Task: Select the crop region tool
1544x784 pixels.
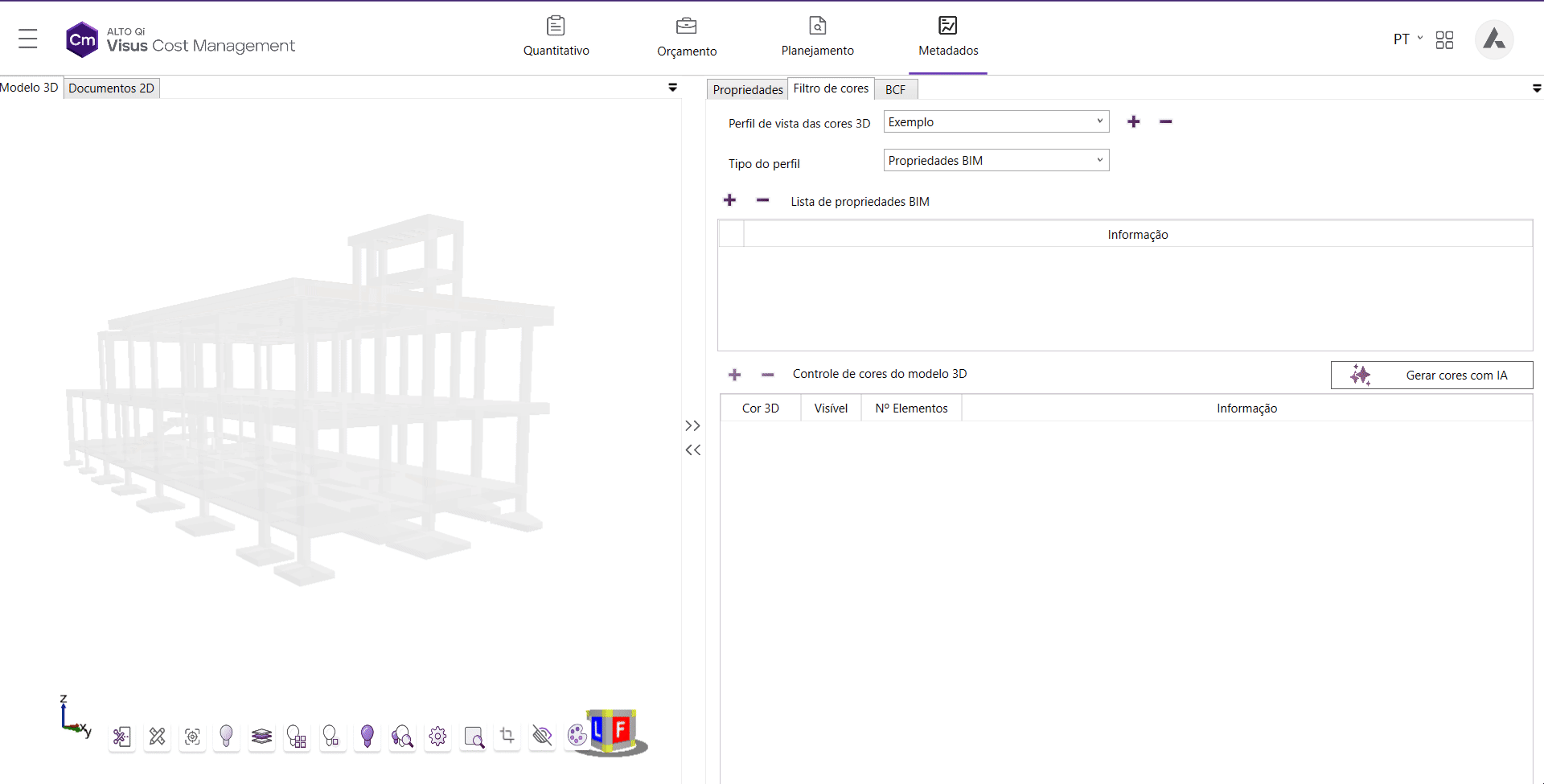Action: (507, 736)
